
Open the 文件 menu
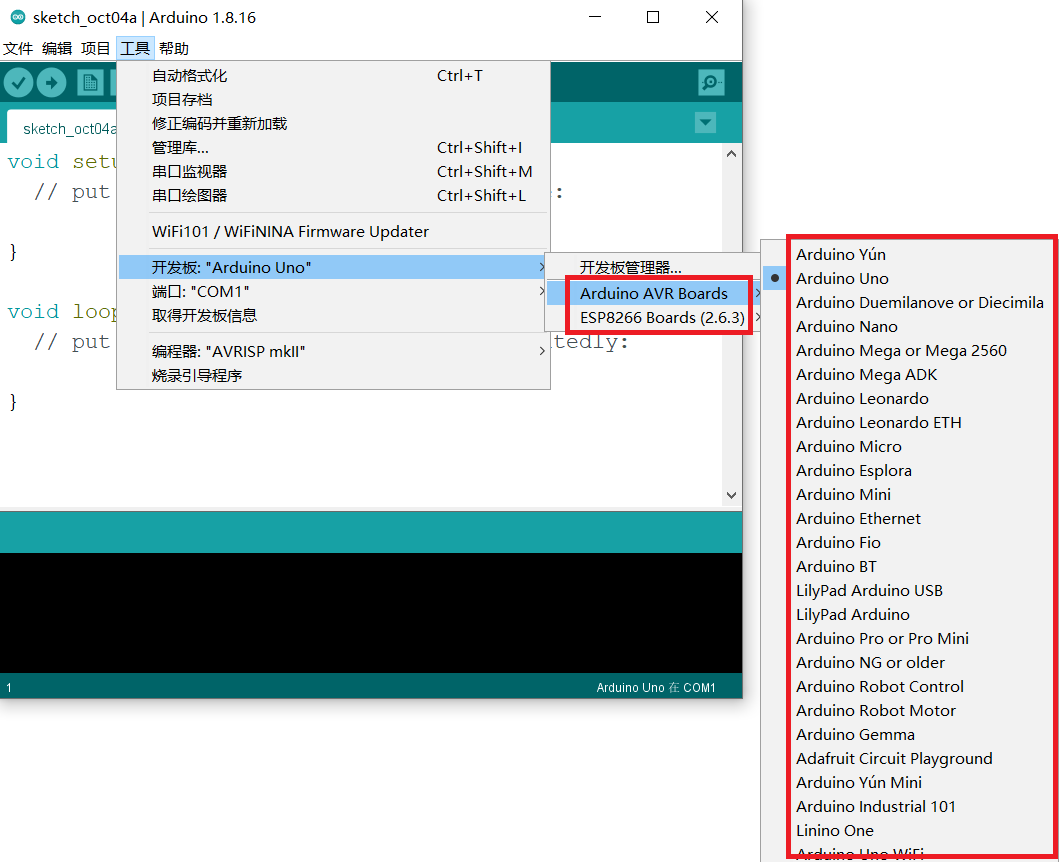[x=18, y=48]
